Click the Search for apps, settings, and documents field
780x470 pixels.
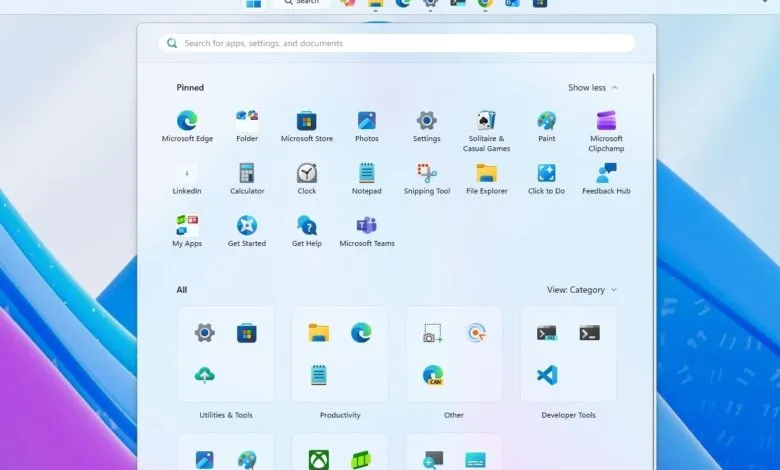tap(396, 43)
